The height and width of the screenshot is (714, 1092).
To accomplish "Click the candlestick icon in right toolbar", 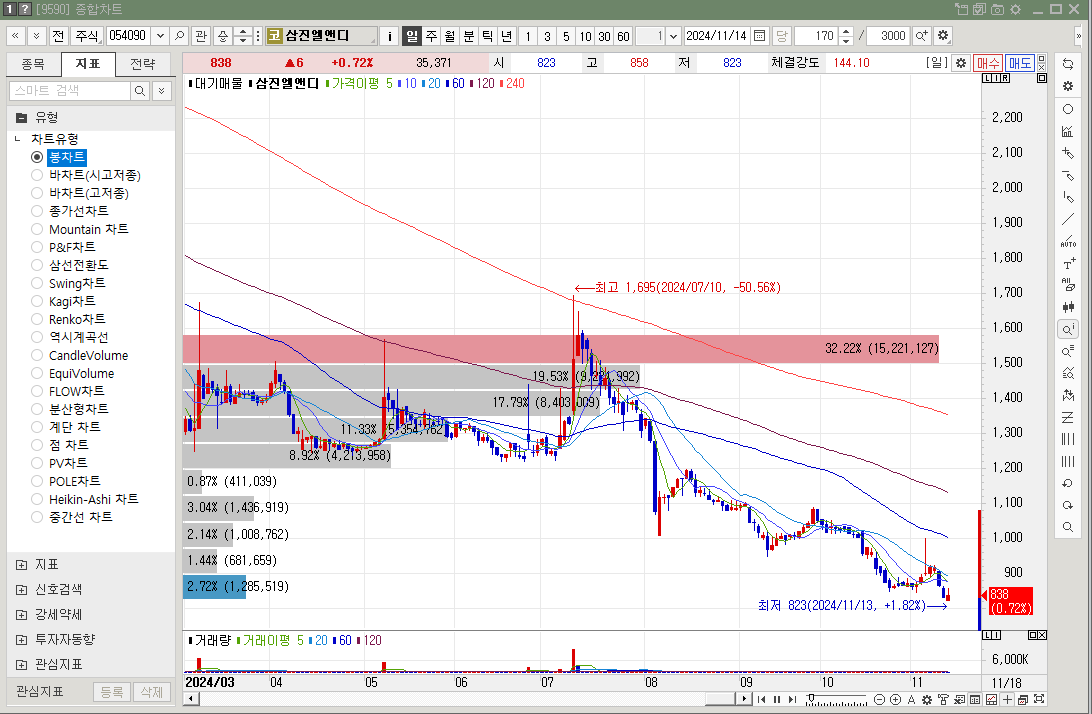I will pyautogui.click(x=1068, y=307).
